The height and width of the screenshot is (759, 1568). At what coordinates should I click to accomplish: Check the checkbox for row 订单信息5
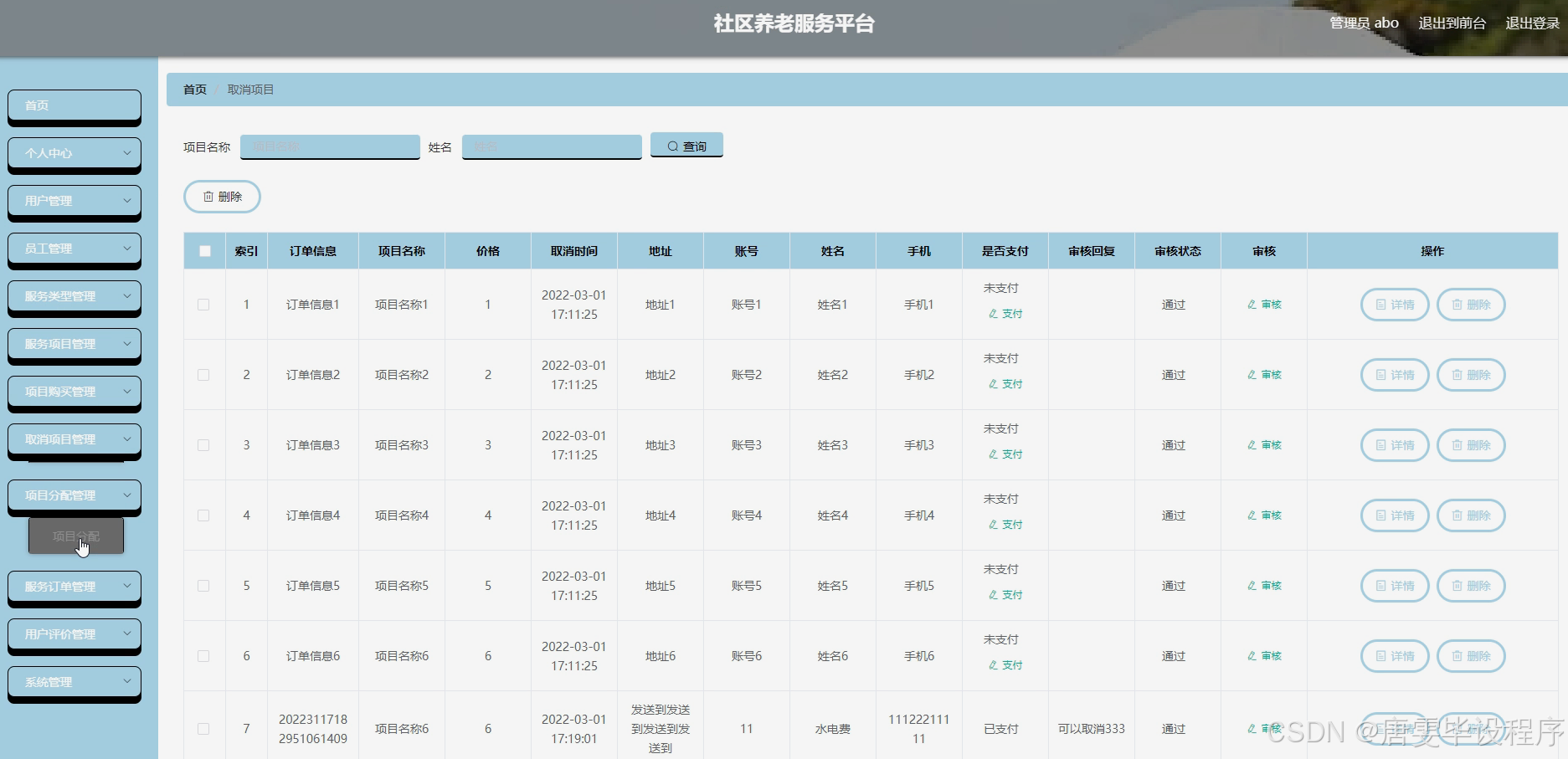coord(203,586)
